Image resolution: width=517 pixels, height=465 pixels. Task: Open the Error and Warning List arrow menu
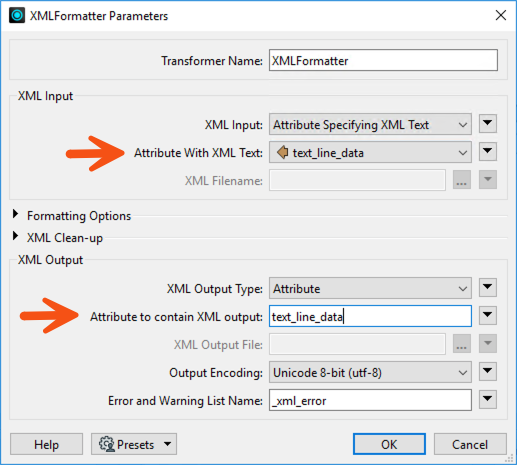(x=488, y=399)
